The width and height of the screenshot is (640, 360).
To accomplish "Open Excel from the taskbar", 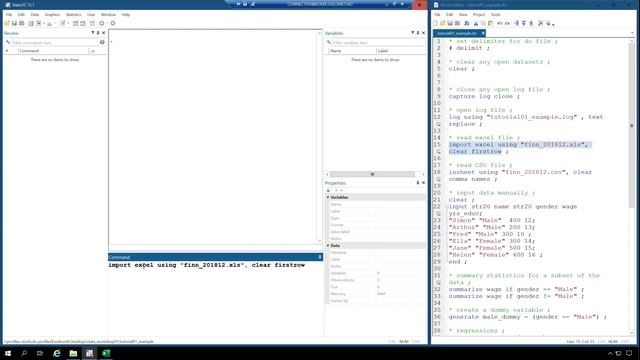I will [x=106, y=353].
